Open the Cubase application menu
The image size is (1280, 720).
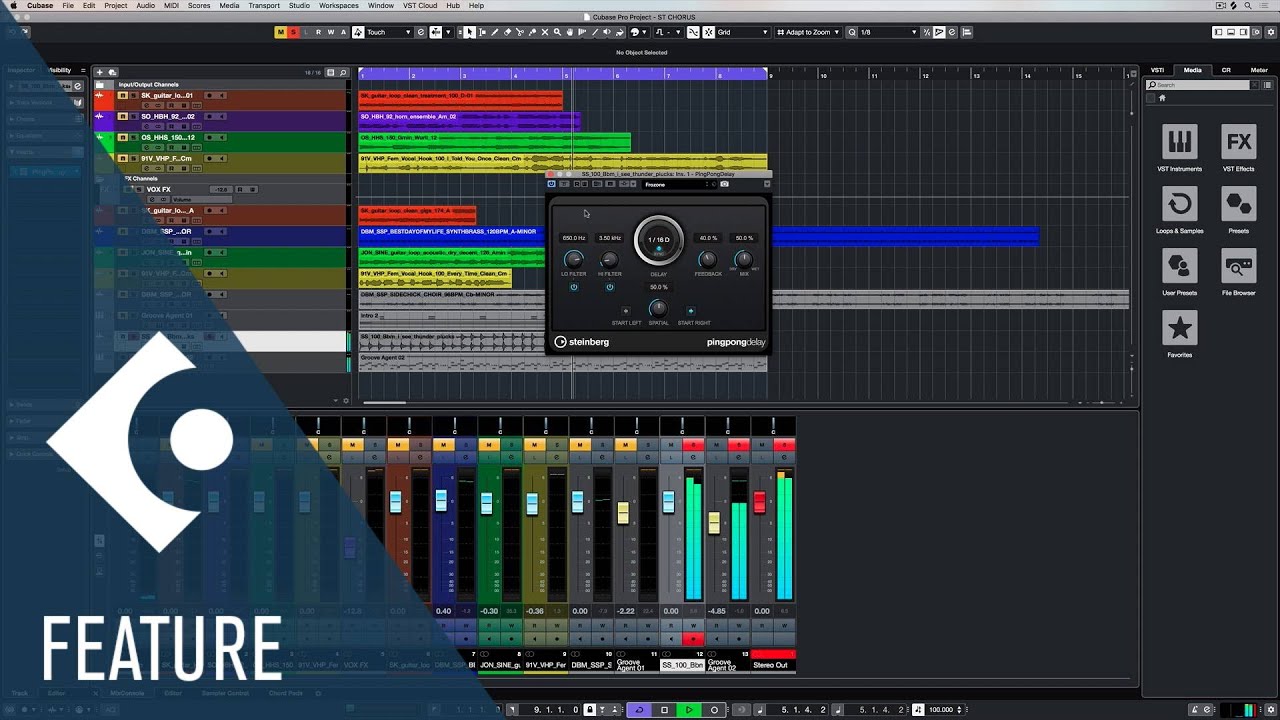coord(40,5)
